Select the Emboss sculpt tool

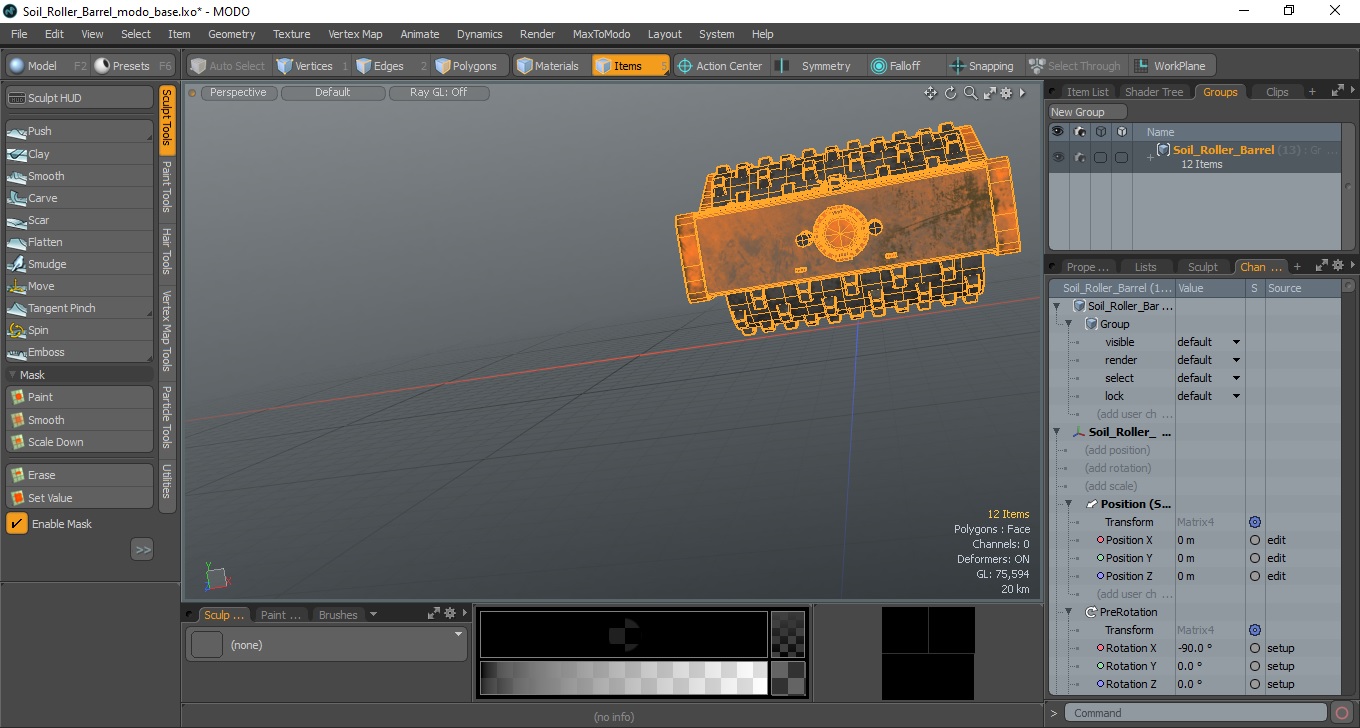coord(79,352)
